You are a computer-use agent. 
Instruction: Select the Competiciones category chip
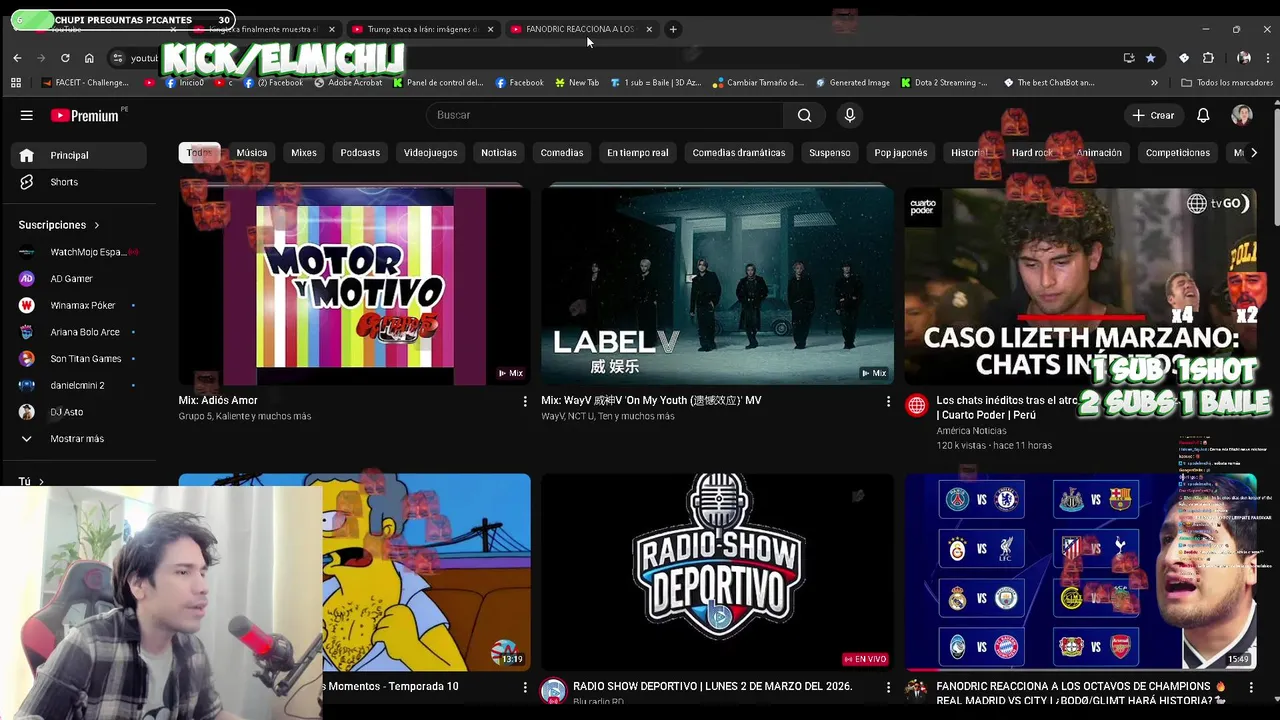pyautogui.click(x=1178, y=153)
